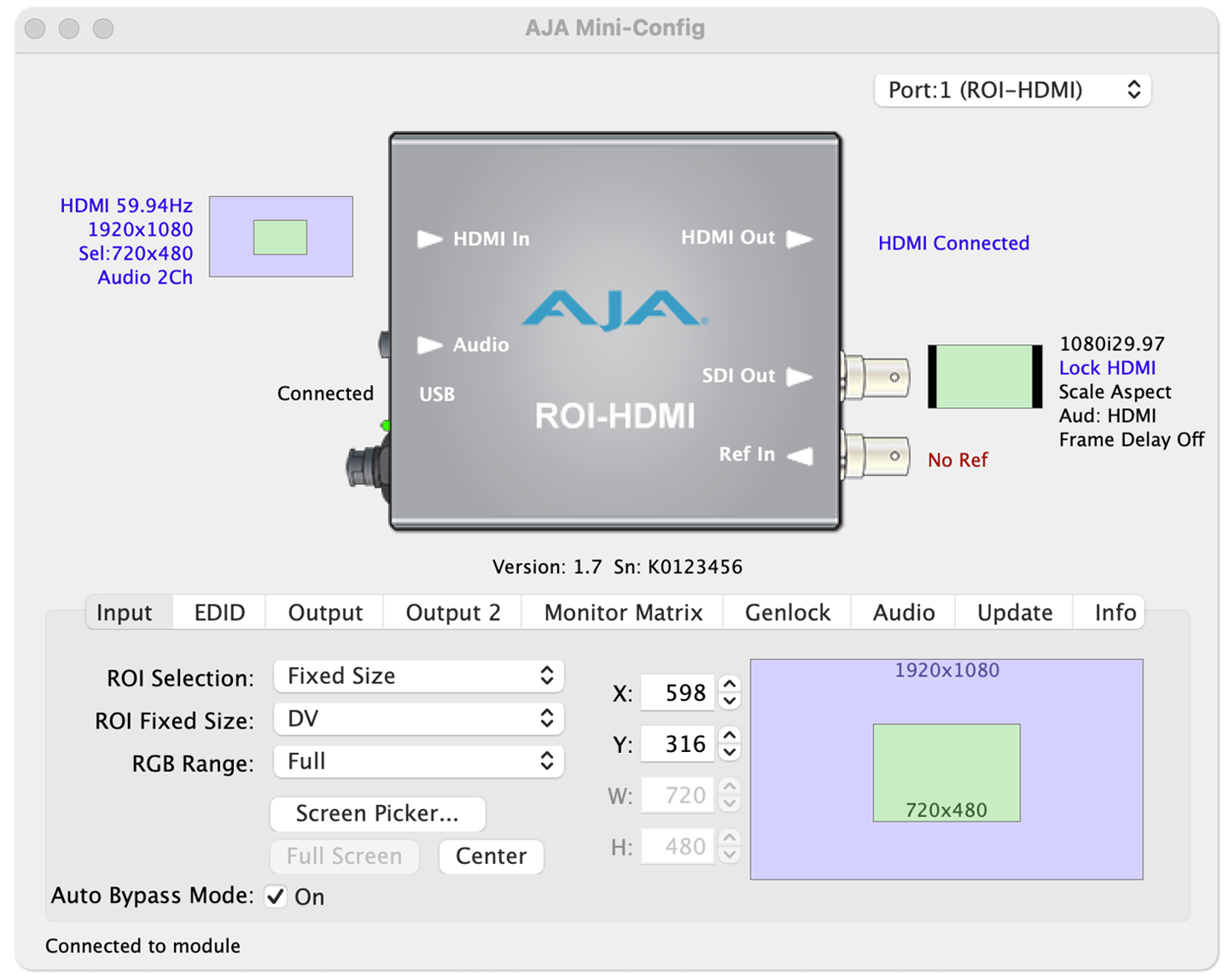Click the AJA logo on device
1229x980 pixels.
(614, 309)
